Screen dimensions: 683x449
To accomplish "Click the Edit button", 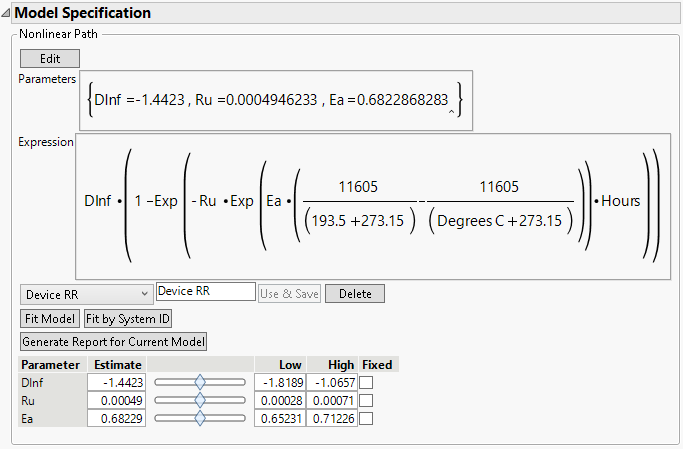I will pyautogui.click(x=49, y=59).
